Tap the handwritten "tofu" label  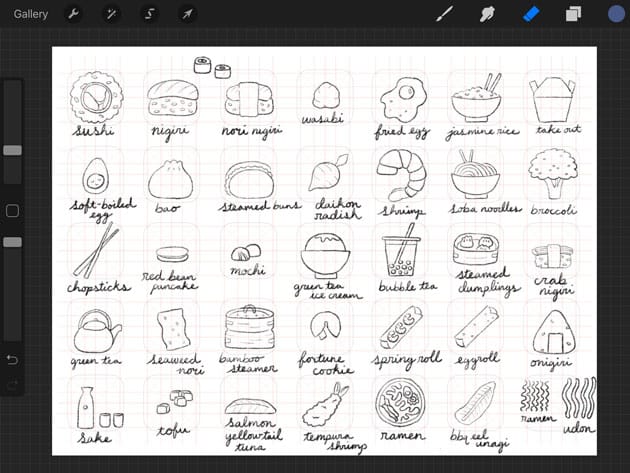[x=173, y=431]
